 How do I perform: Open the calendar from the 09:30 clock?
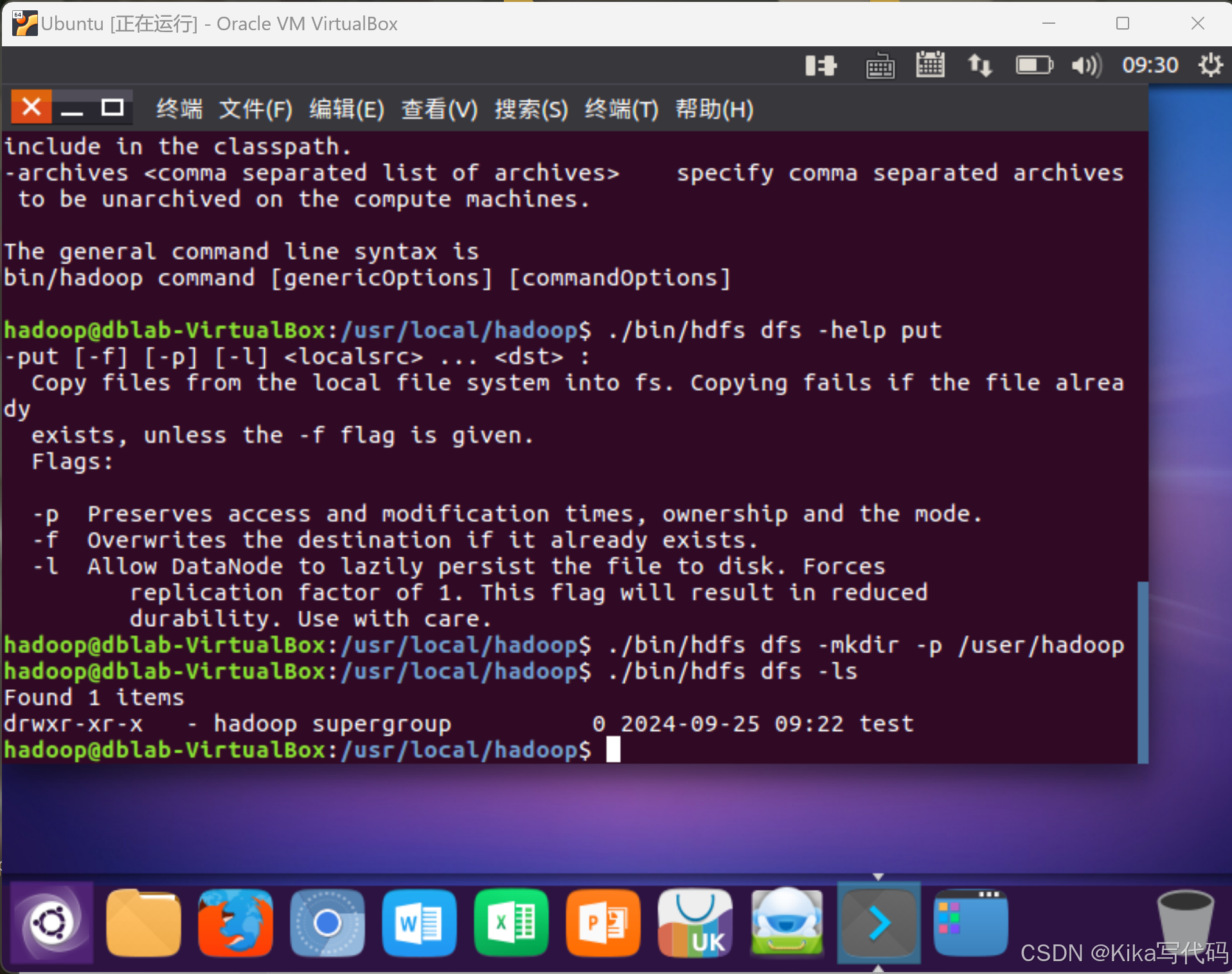tap(1150, 65)
